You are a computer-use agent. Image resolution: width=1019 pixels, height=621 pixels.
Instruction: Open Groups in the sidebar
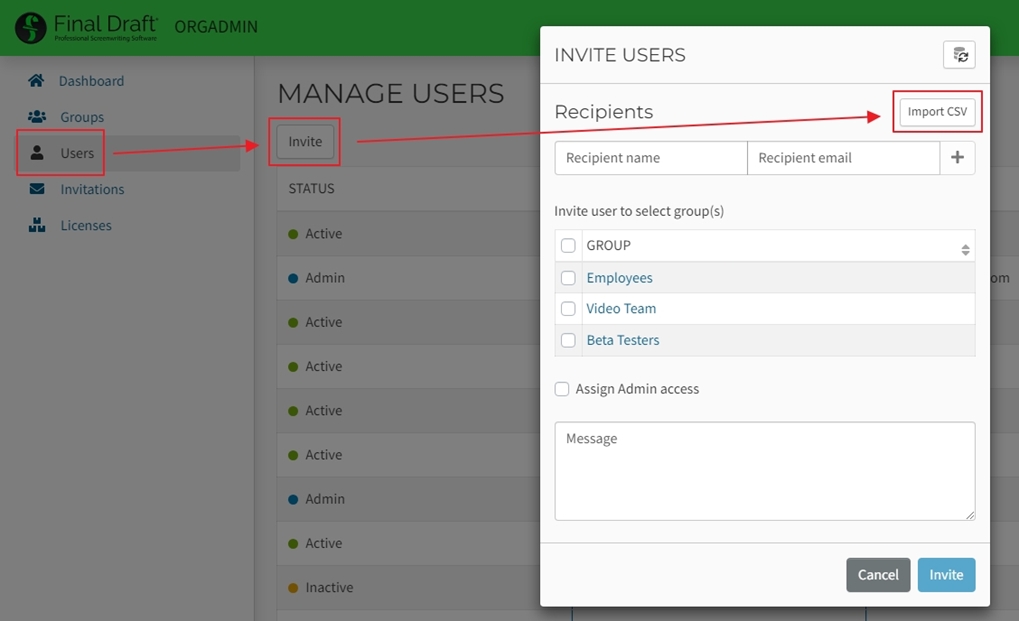click(x=82, y=117)
